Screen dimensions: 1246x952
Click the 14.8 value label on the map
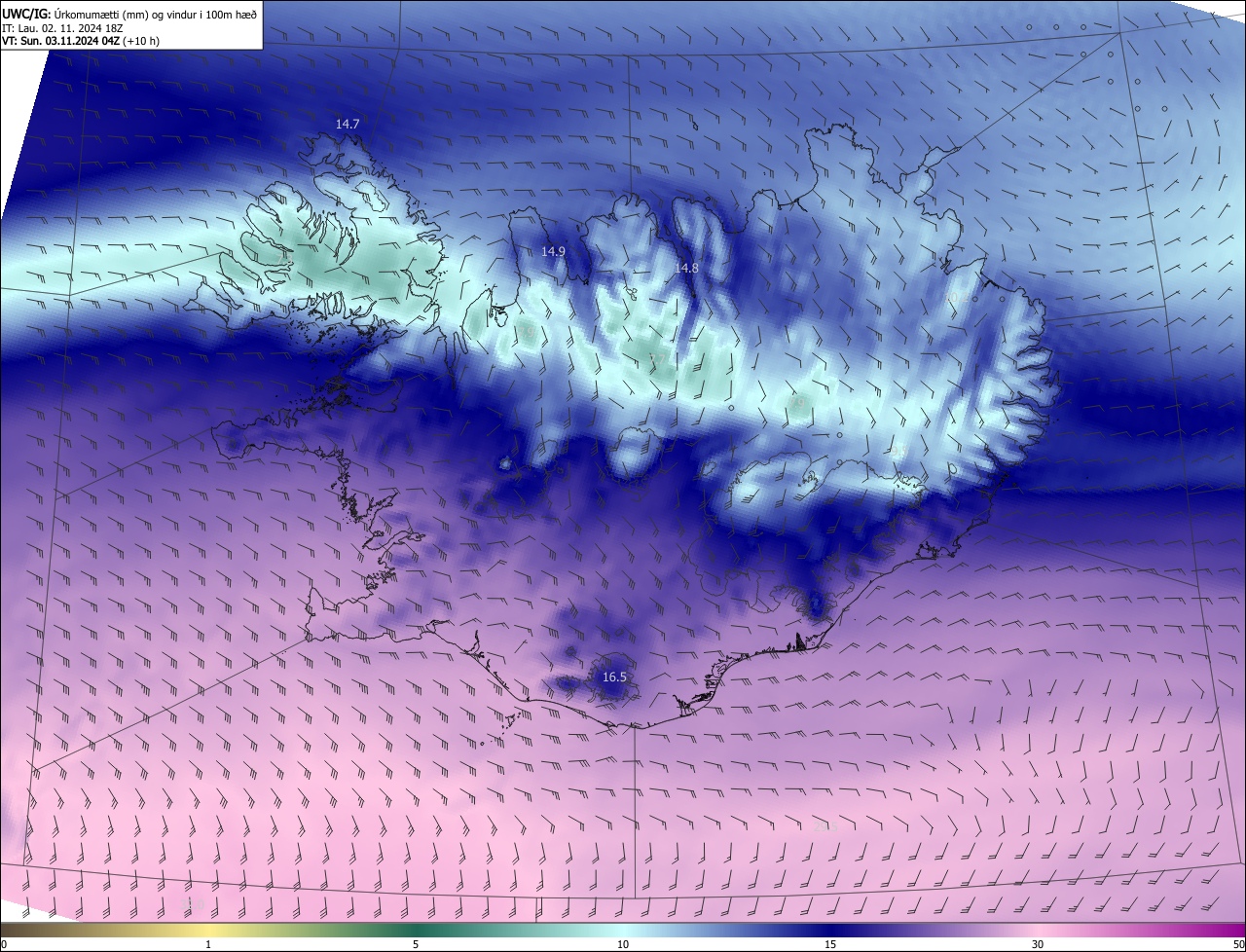click(x=686, y=268)
